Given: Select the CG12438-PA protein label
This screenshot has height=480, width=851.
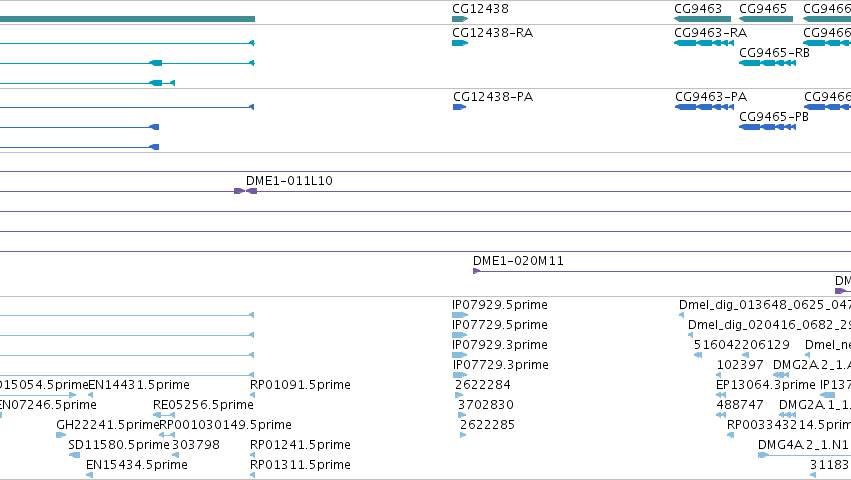Looking at the screenshot, I should 493,97.
